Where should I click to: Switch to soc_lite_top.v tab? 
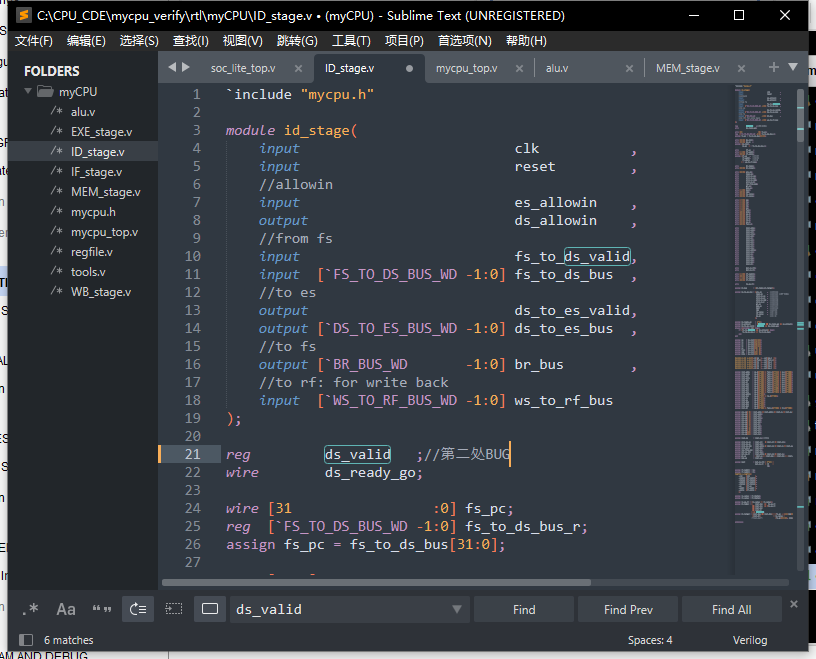tap(243, 68)
